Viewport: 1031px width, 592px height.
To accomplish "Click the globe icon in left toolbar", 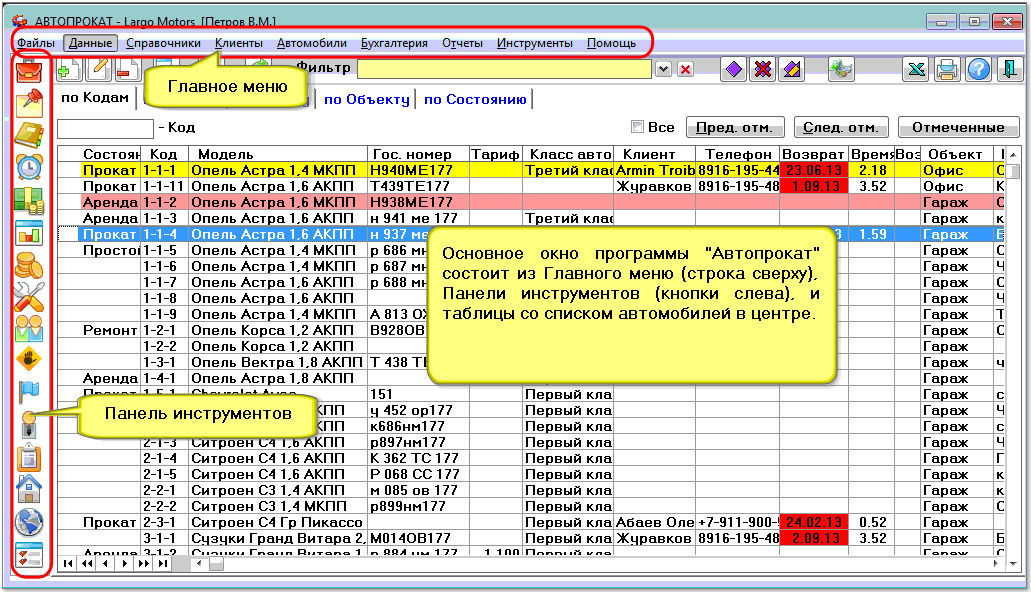I will point(30,522).
